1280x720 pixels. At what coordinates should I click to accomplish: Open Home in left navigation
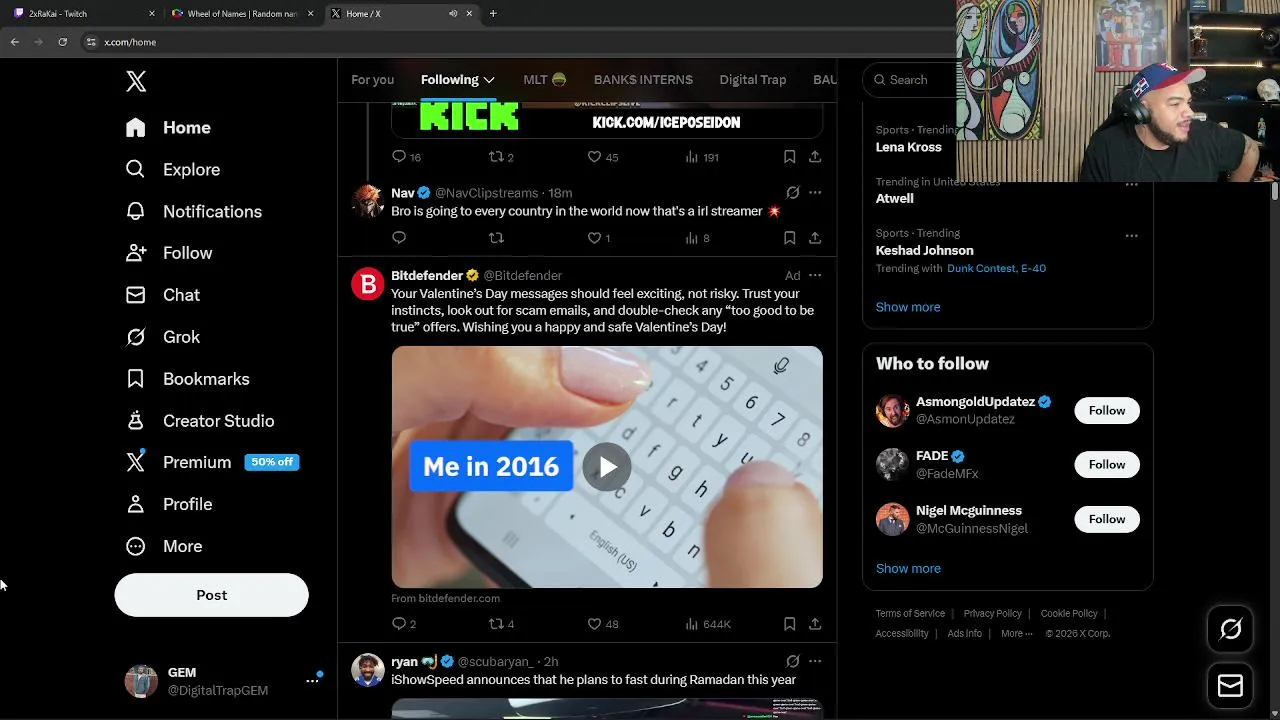[168, 128]
